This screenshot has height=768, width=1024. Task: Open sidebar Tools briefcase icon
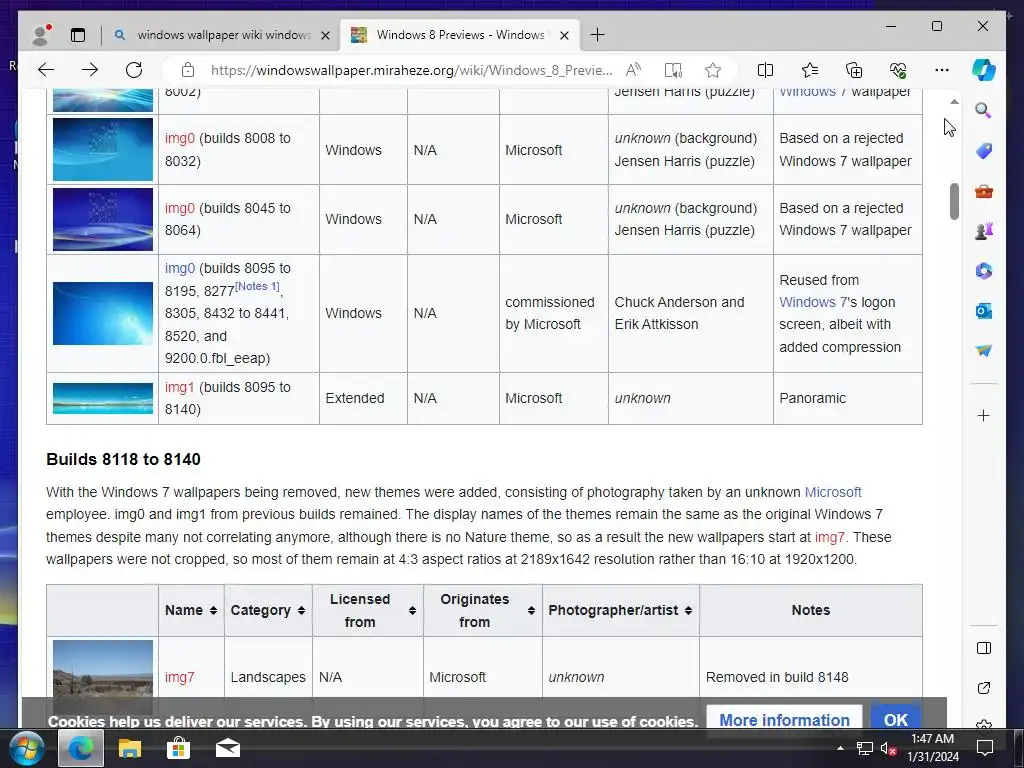[x=984, y=191]
